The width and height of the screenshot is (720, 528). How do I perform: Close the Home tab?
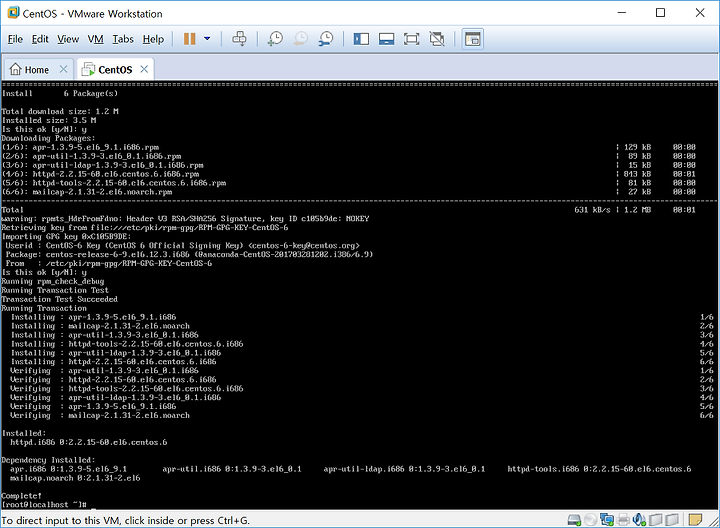(63, 69)
